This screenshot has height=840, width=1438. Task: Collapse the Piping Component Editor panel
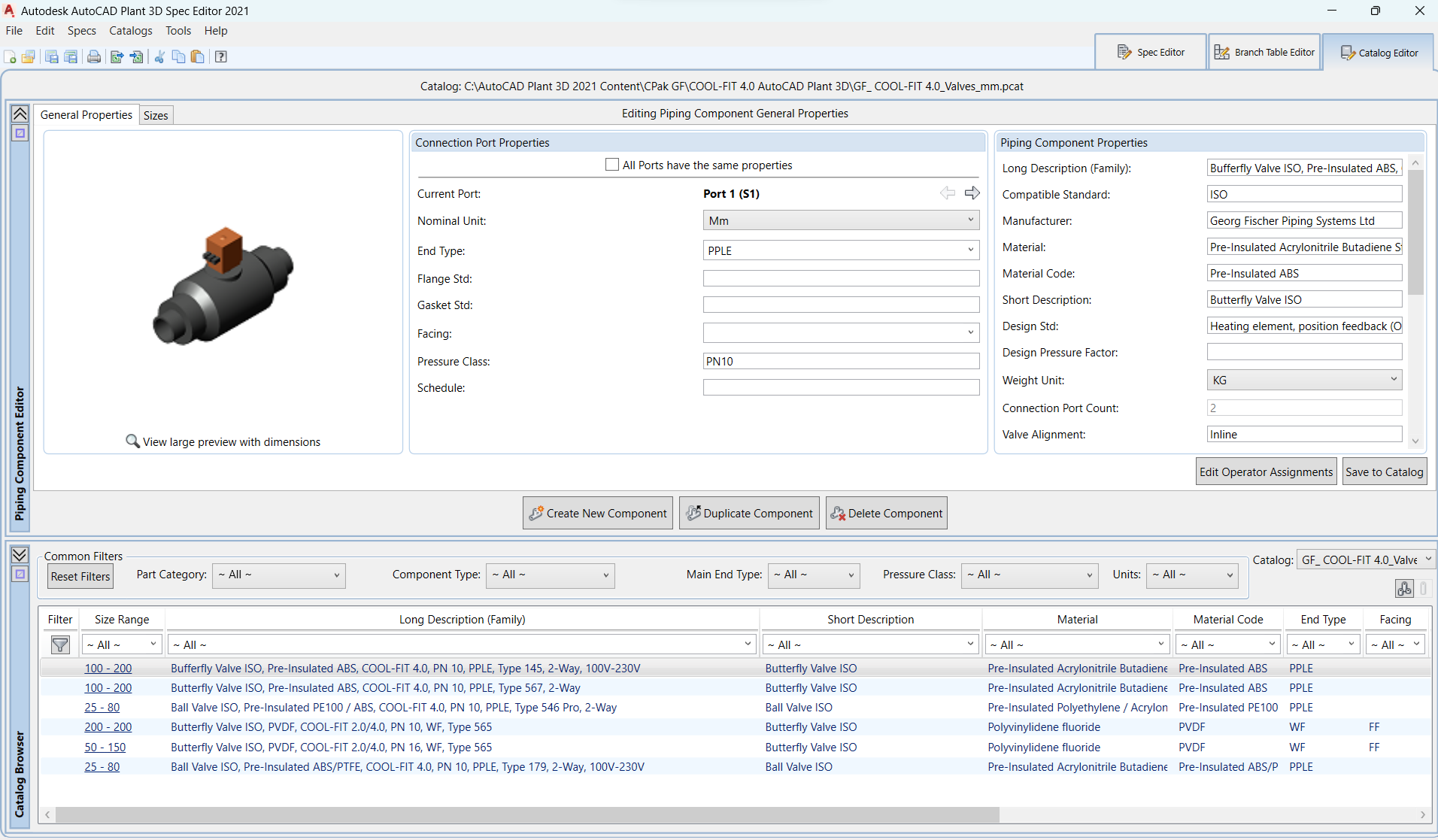click(x=20, y=114)
